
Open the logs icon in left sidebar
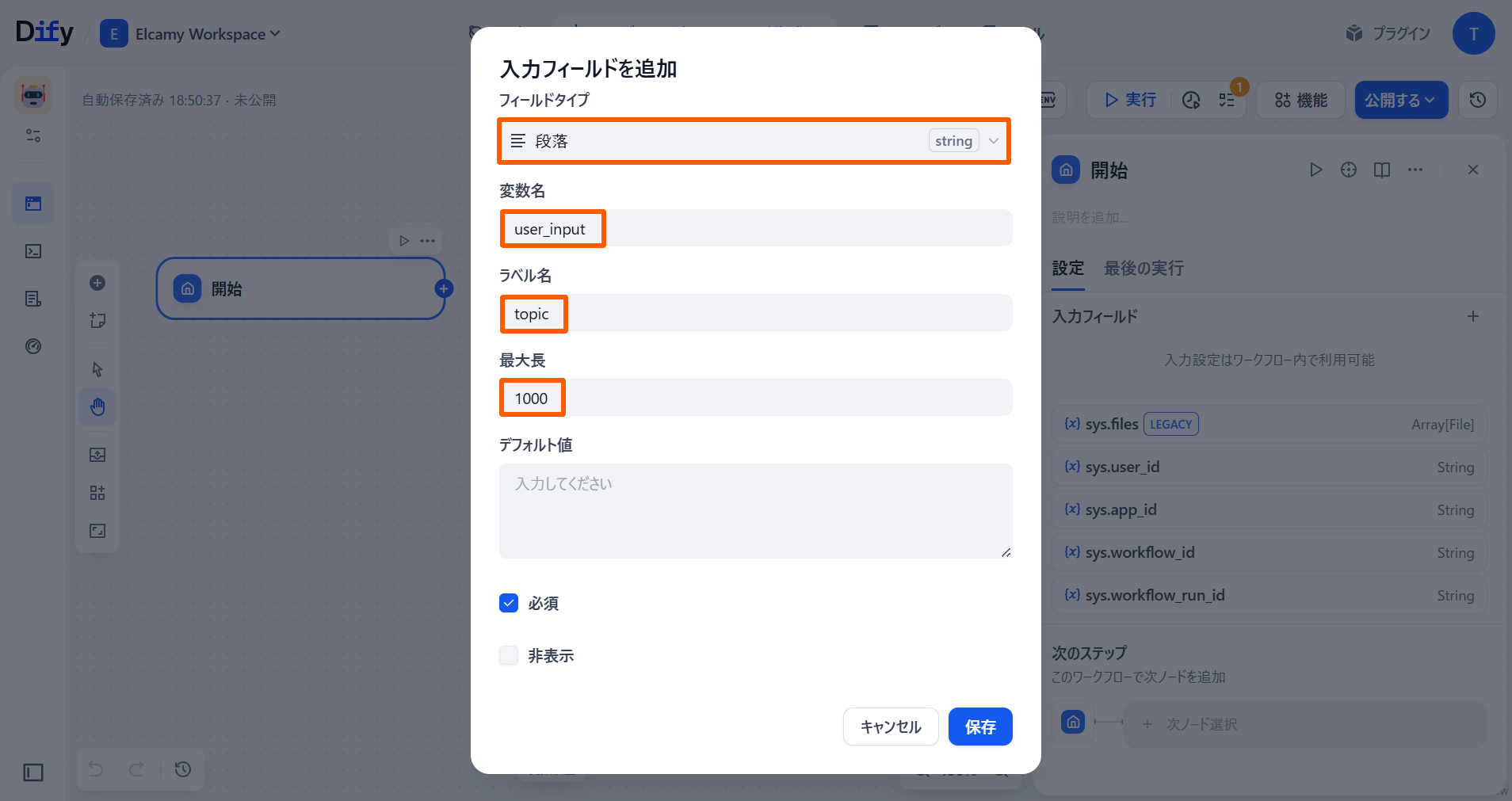[x=33, y=299]
